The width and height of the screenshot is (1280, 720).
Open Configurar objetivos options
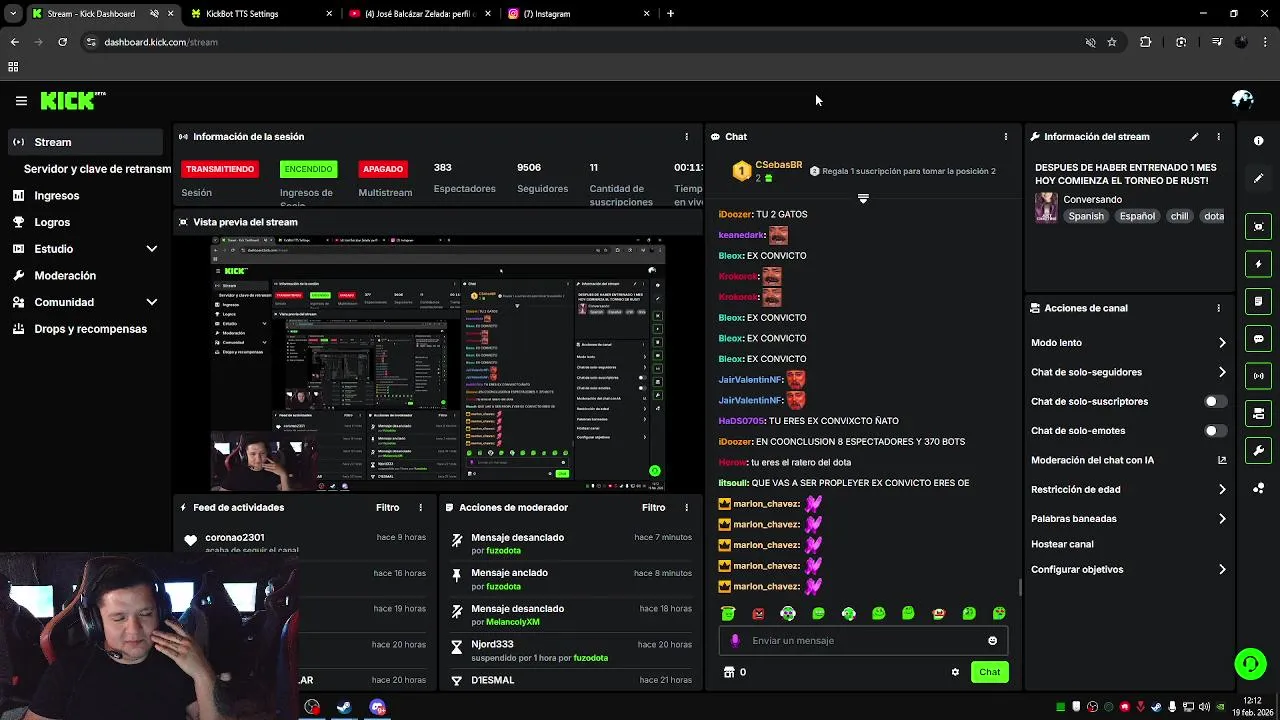(x=1129, y=570)
